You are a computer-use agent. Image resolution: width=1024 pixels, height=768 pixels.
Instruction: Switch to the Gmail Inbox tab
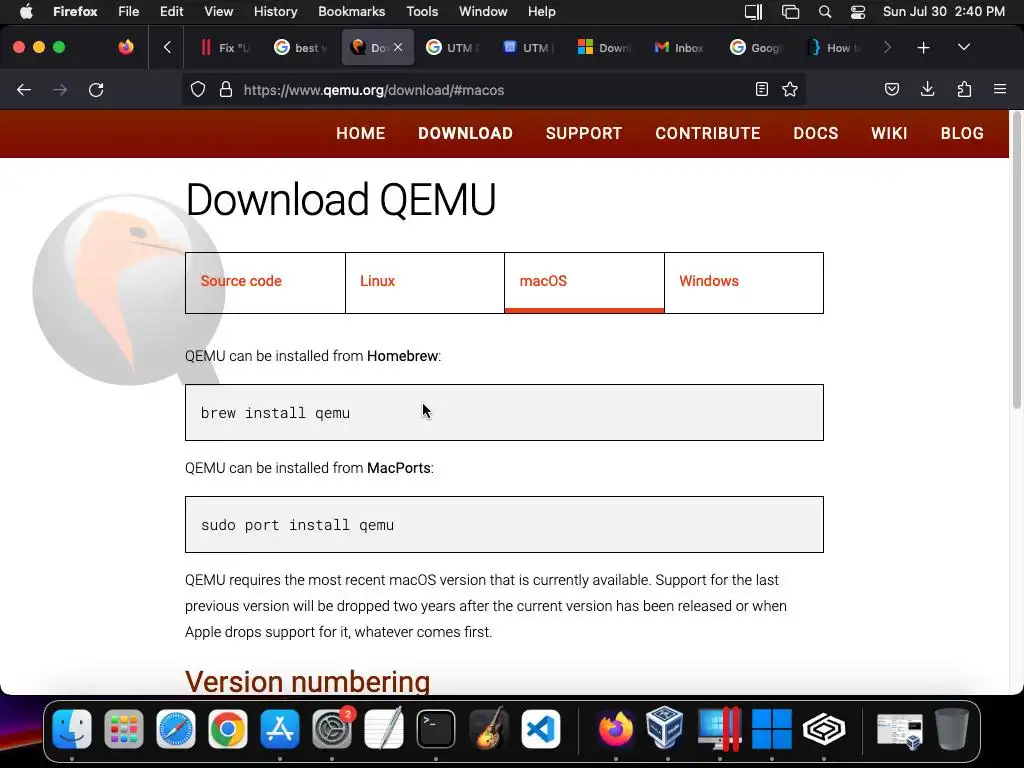tap(680, 47)
